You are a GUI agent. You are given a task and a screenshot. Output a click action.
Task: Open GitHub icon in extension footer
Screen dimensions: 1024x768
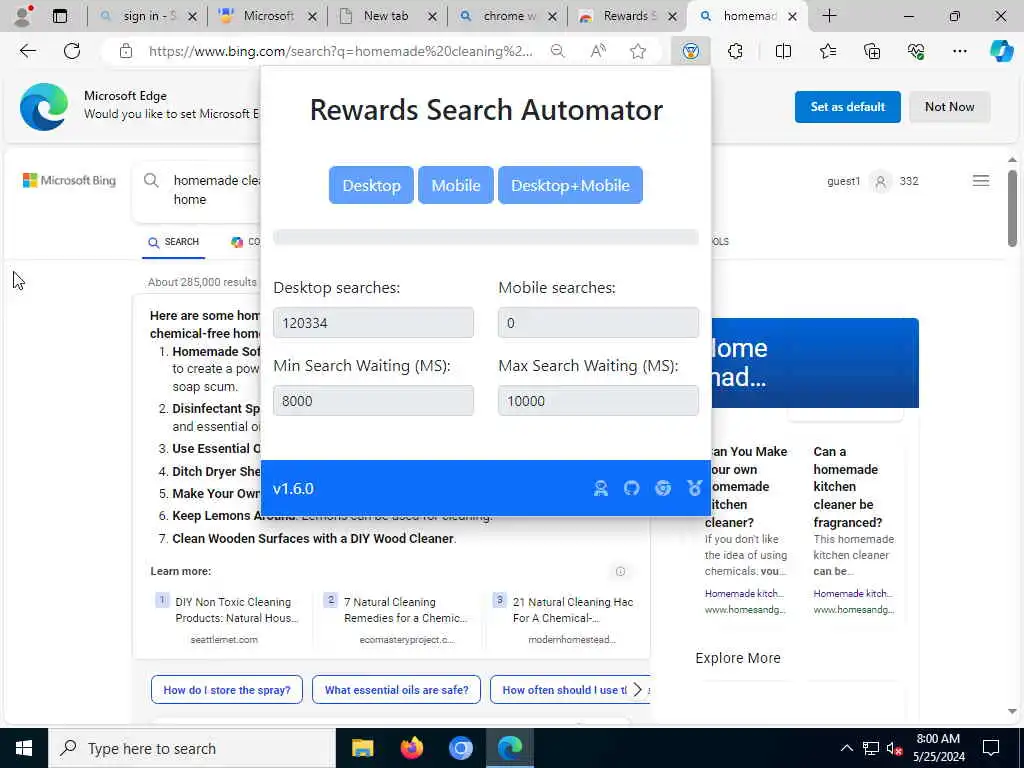632,488
